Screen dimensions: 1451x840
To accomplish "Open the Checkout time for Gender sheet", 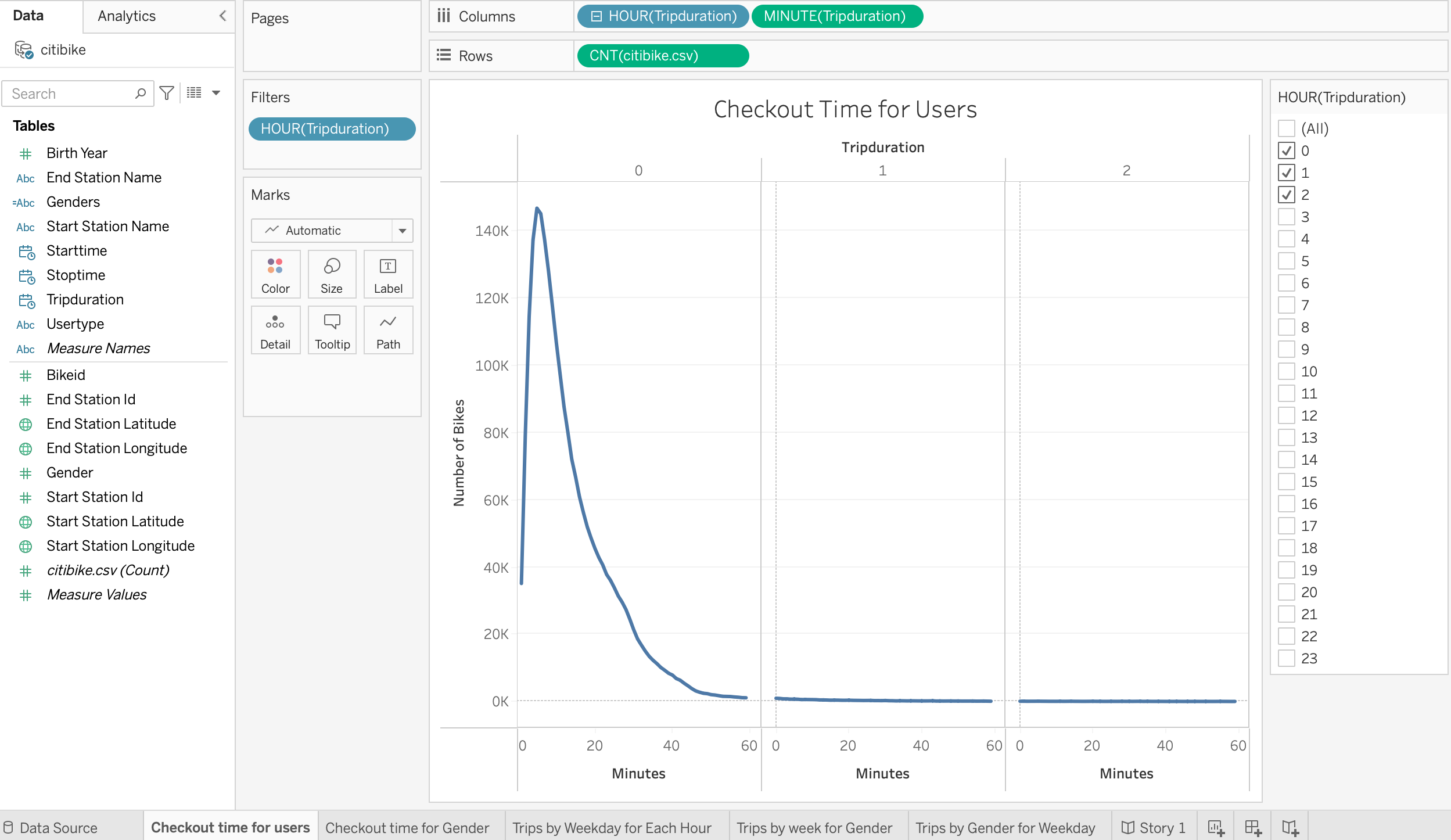I will pos(407,827).
